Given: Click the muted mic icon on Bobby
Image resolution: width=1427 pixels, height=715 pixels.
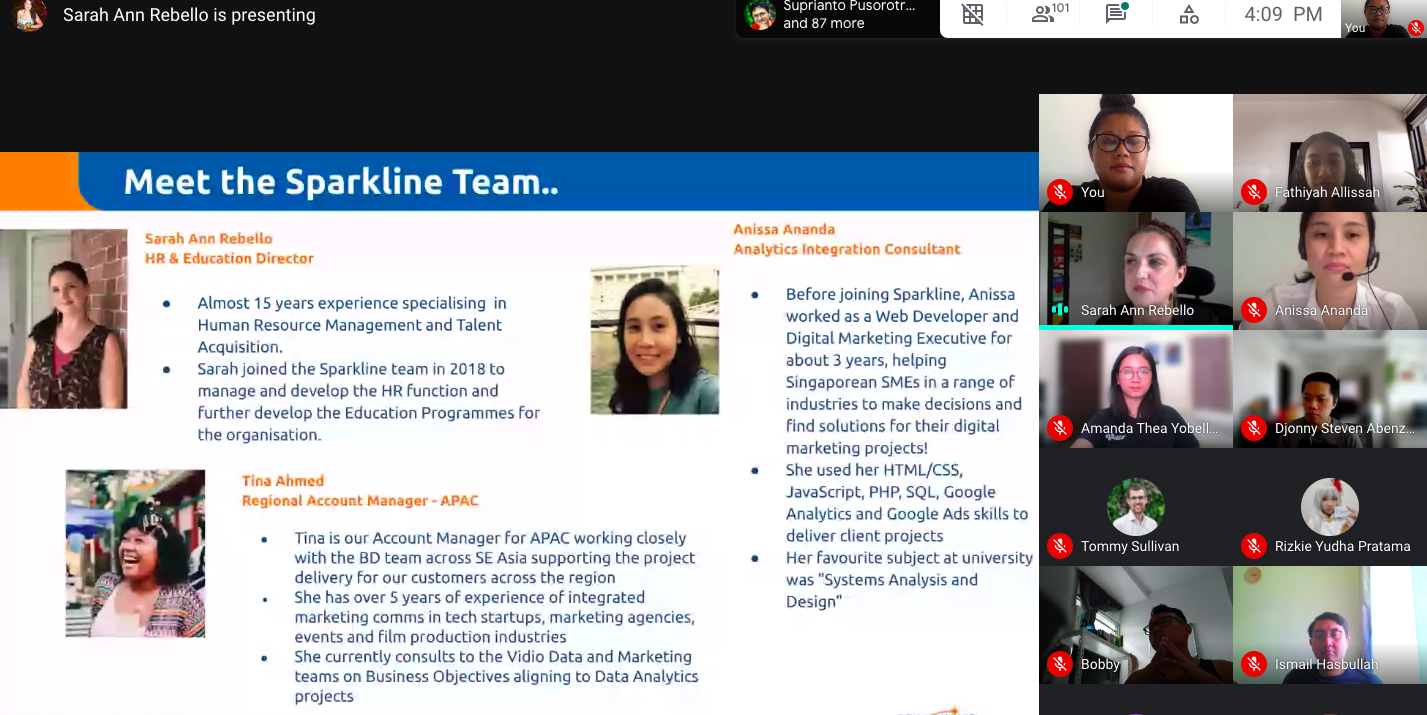Looking at the screenshot, I should 1059,664.
